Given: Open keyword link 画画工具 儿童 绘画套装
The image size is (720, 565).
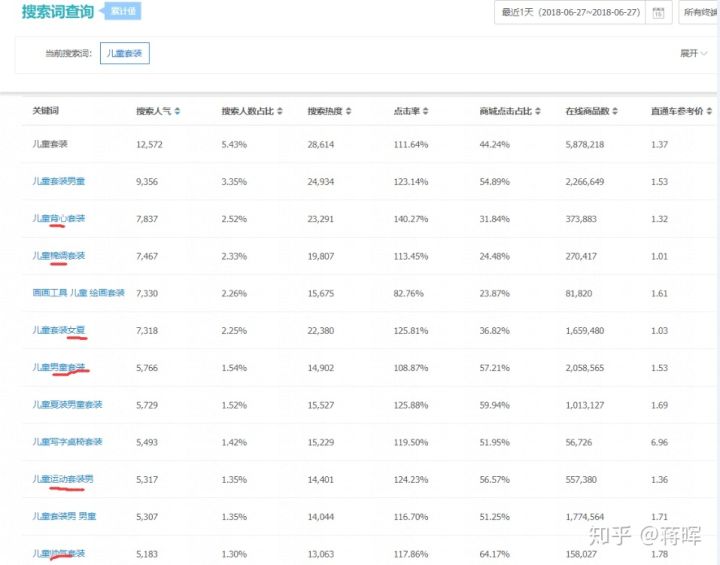Looking at the screenshot, I should click(x=79, y=293).
